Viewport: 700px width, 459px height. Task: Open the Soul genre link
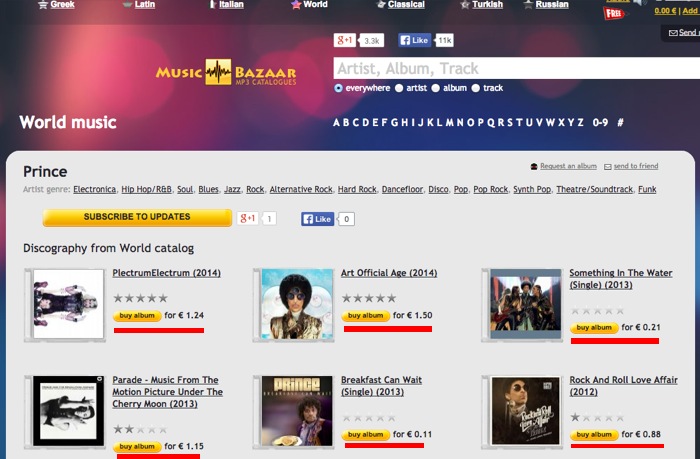[x=185, y=189]
